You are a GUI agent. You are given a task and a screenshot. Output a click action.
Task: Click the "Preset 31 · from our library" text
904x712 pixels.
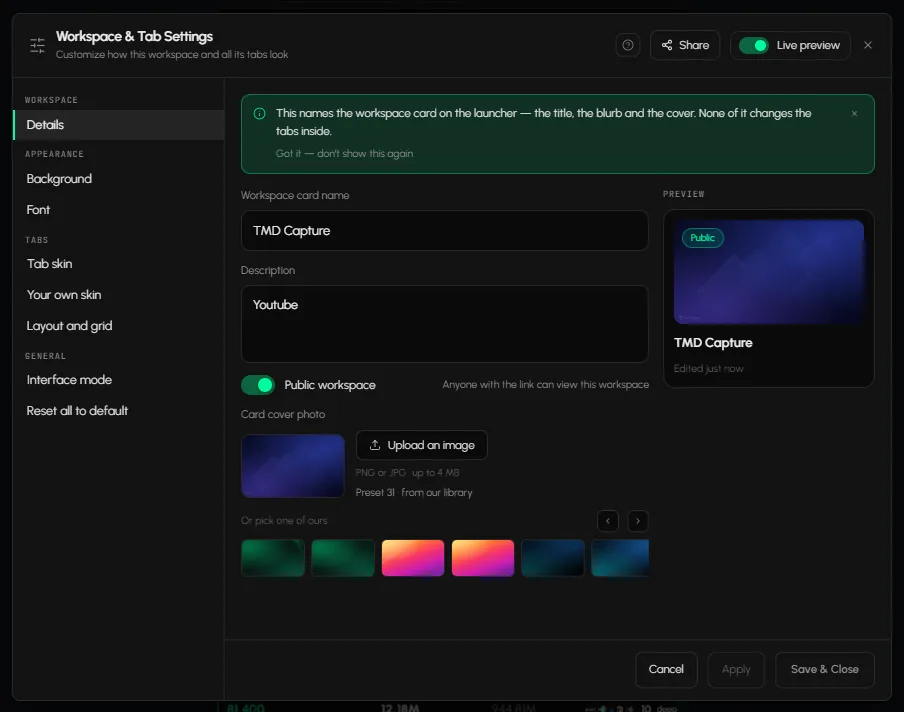pyautogui.click(x=414, y=492)
